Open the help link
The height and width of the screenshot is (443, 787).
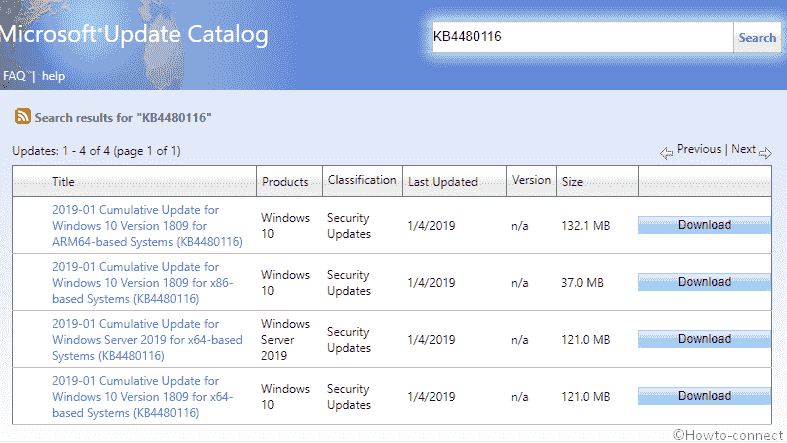click(53, 76)
